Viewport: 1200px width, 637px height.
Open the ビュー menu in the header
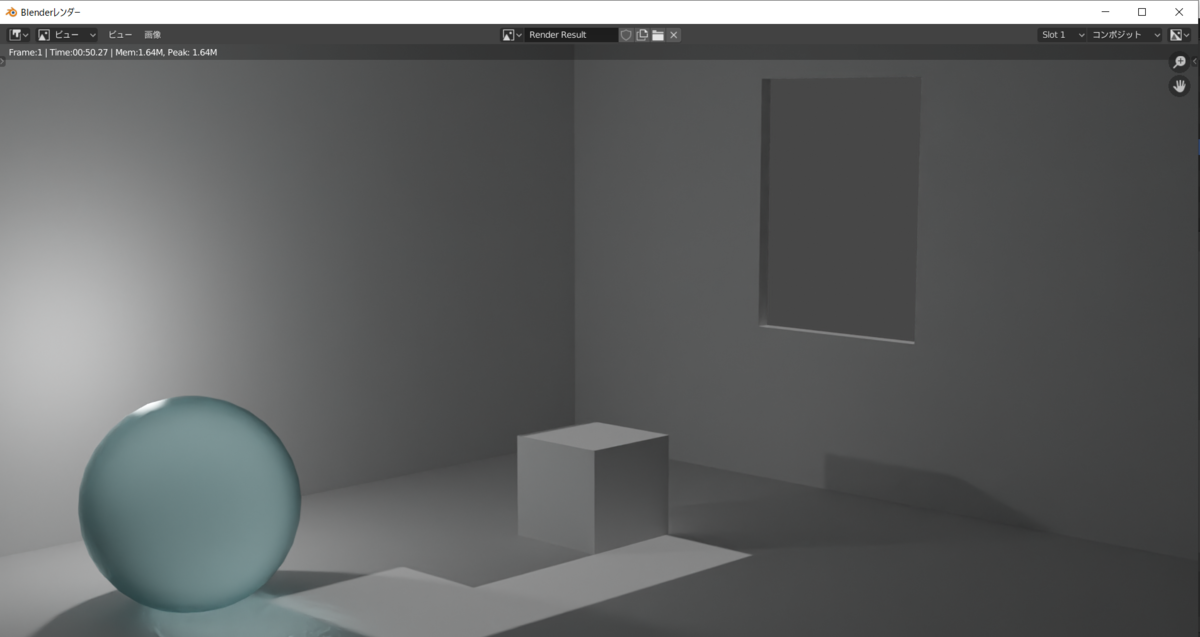[x=120, y=34]
